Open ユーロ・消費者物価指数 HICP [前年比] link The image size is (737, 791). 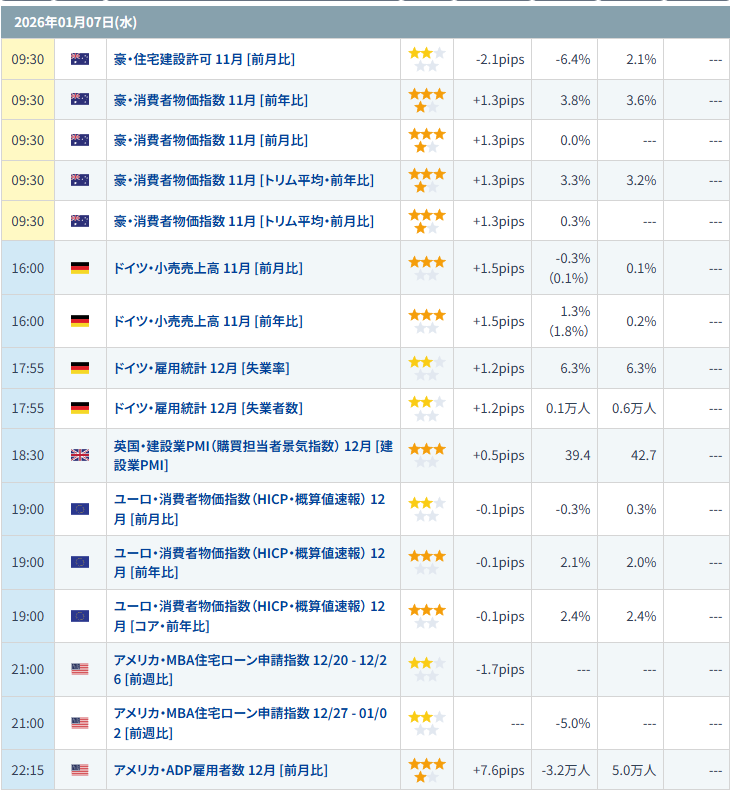coord(249,562)
